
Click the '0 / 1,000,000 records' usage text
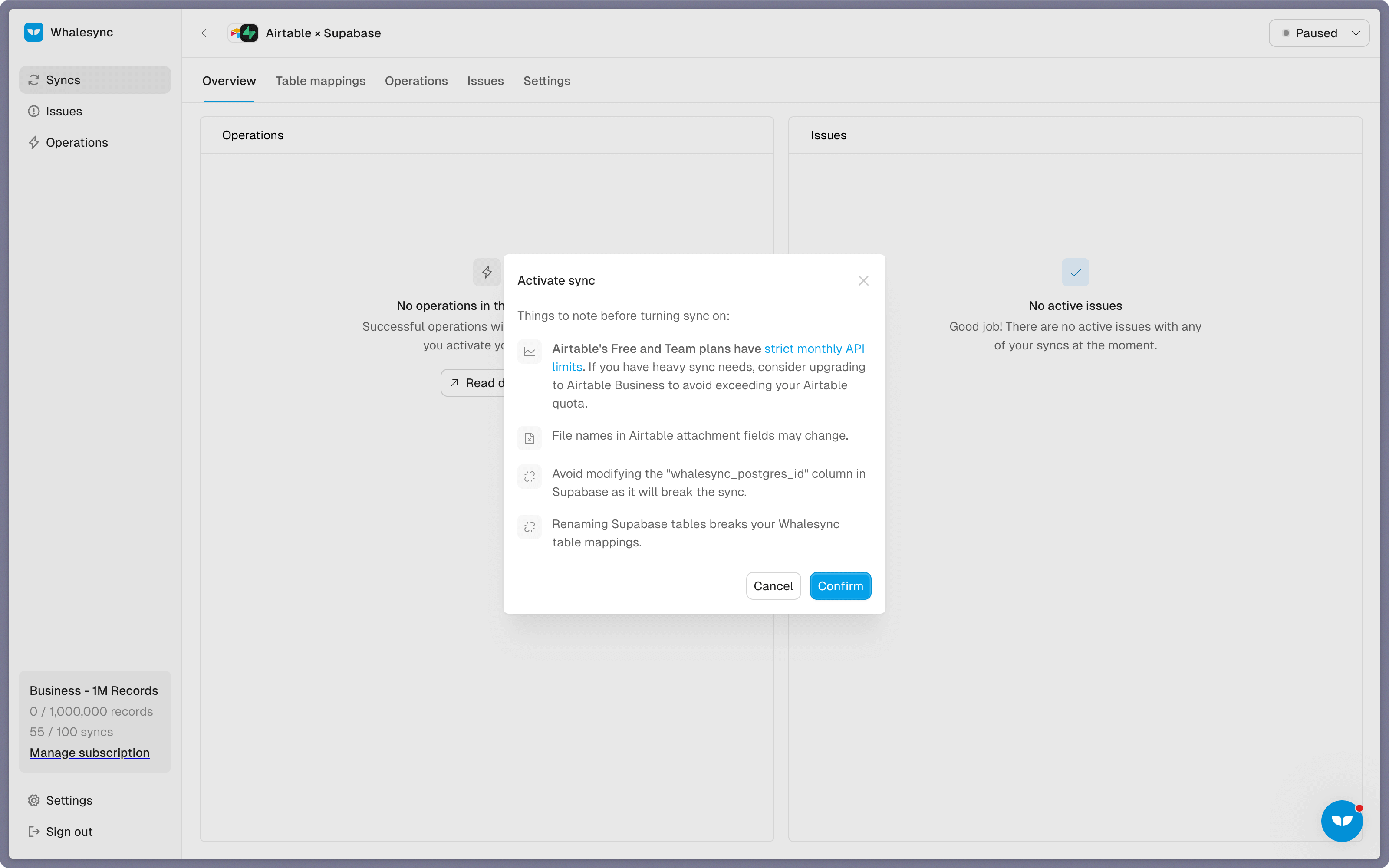[x=91, y=711]
